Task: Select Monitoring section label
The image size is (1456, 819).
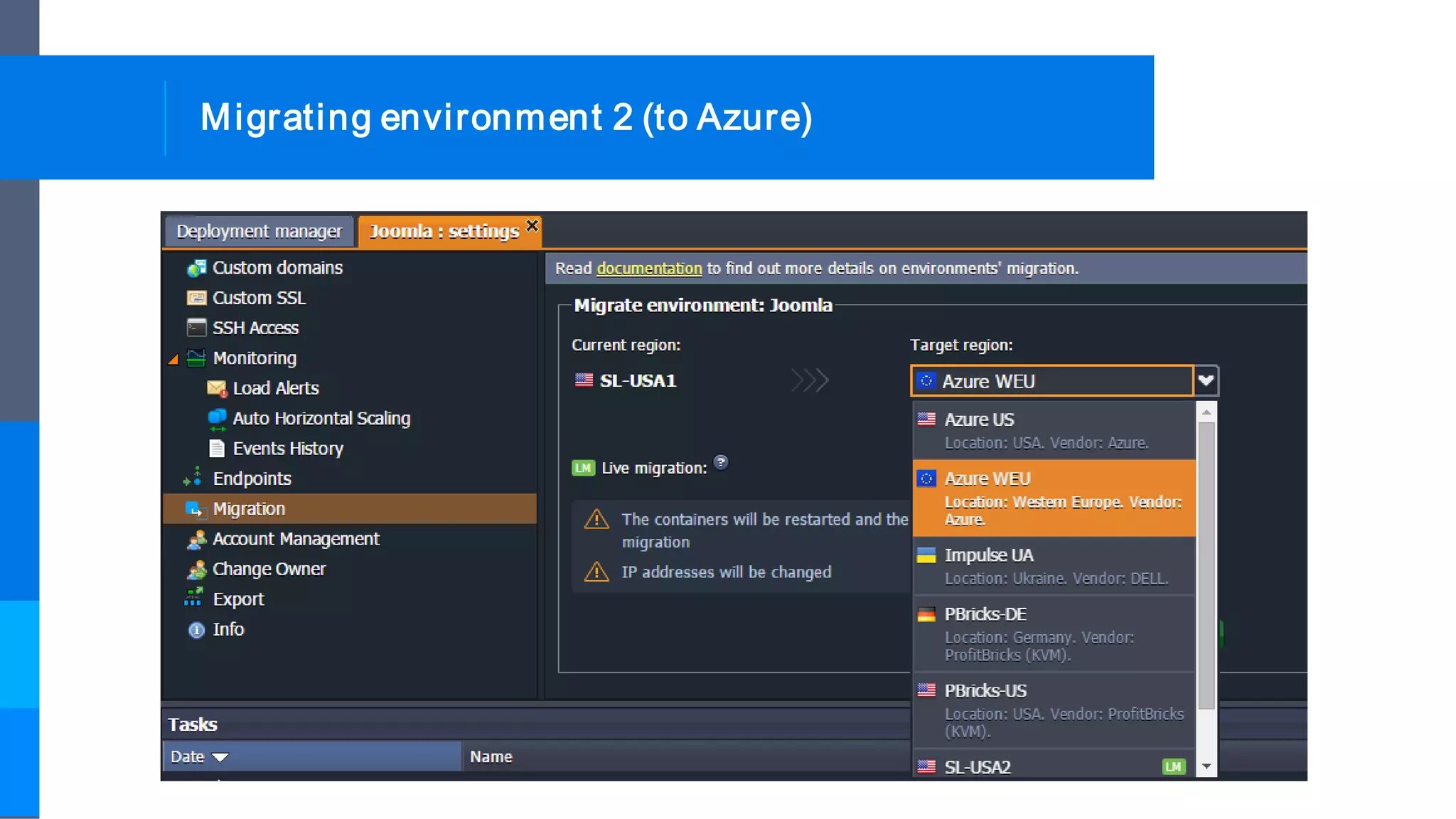Action: [255, 358]
